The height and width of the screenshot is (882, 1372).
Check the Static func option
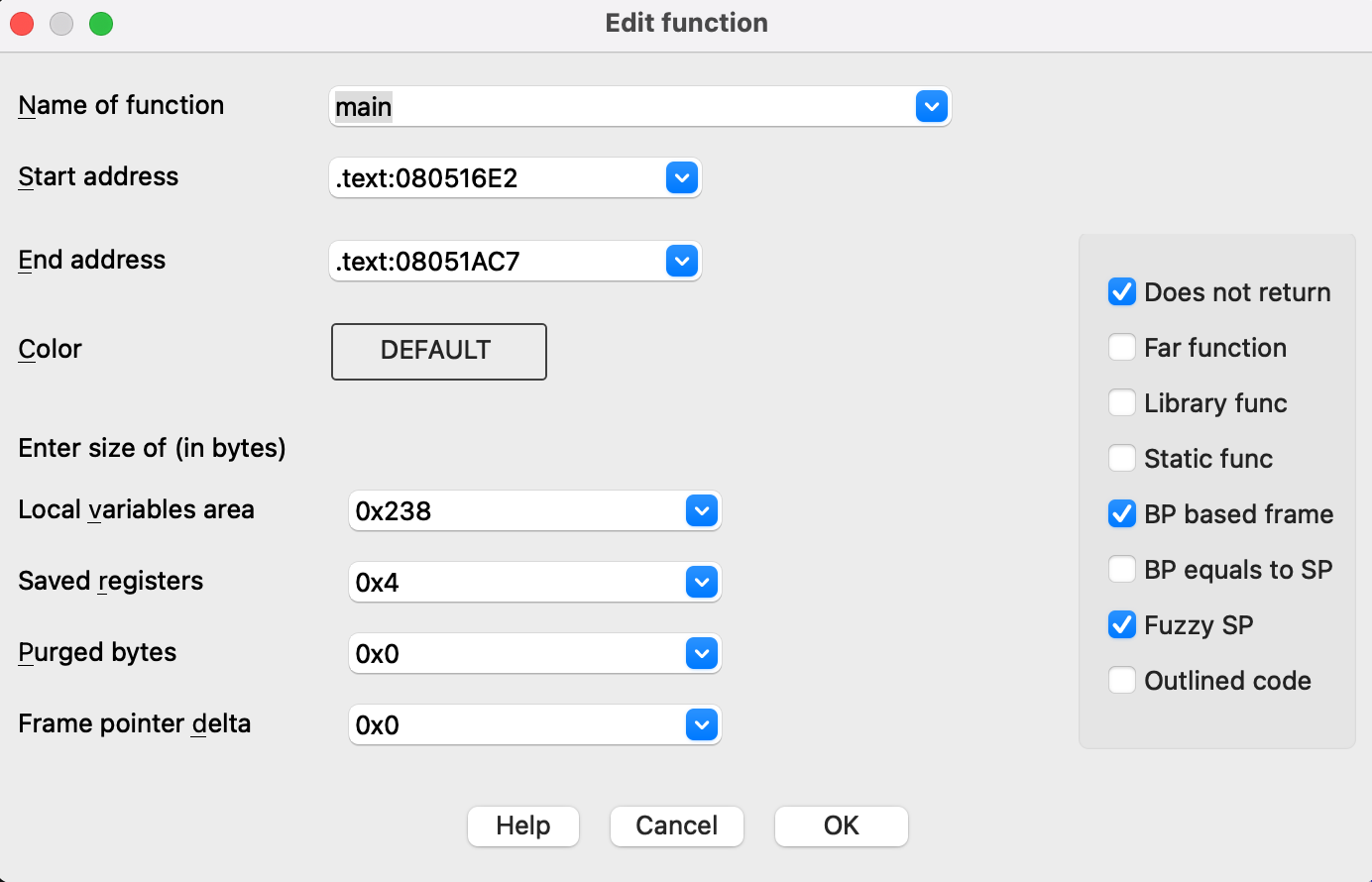[x=1122, y=459]
